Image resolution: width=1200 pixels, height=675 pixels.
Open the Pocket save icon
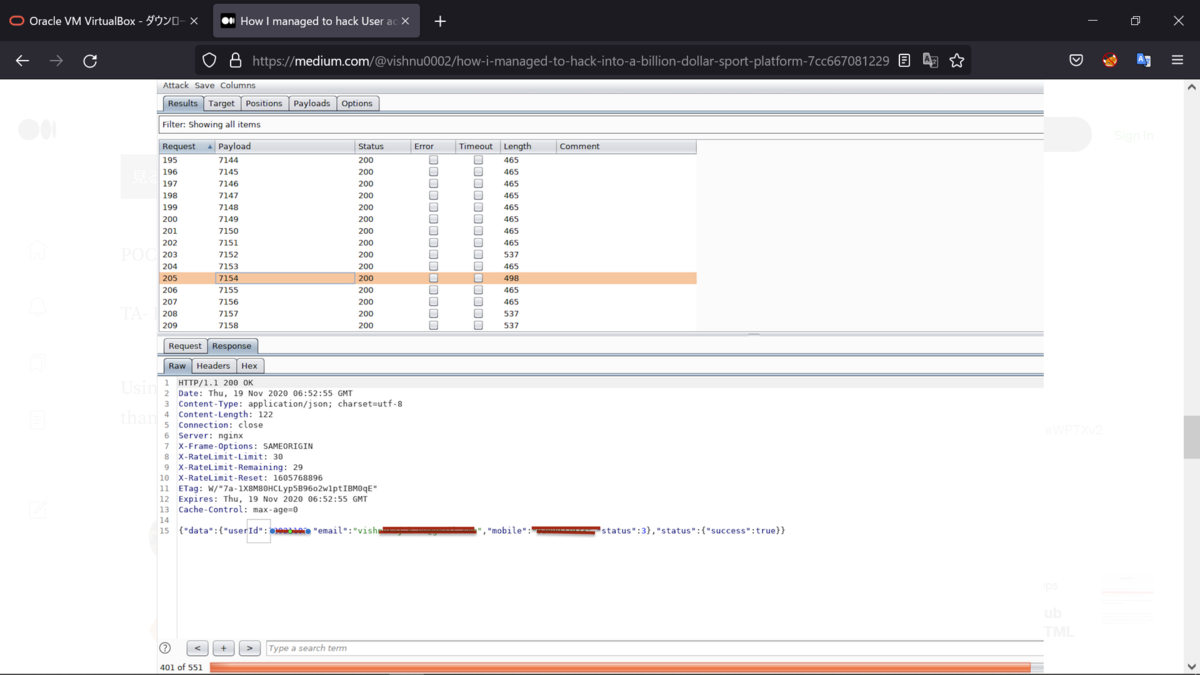point(1076,61)
